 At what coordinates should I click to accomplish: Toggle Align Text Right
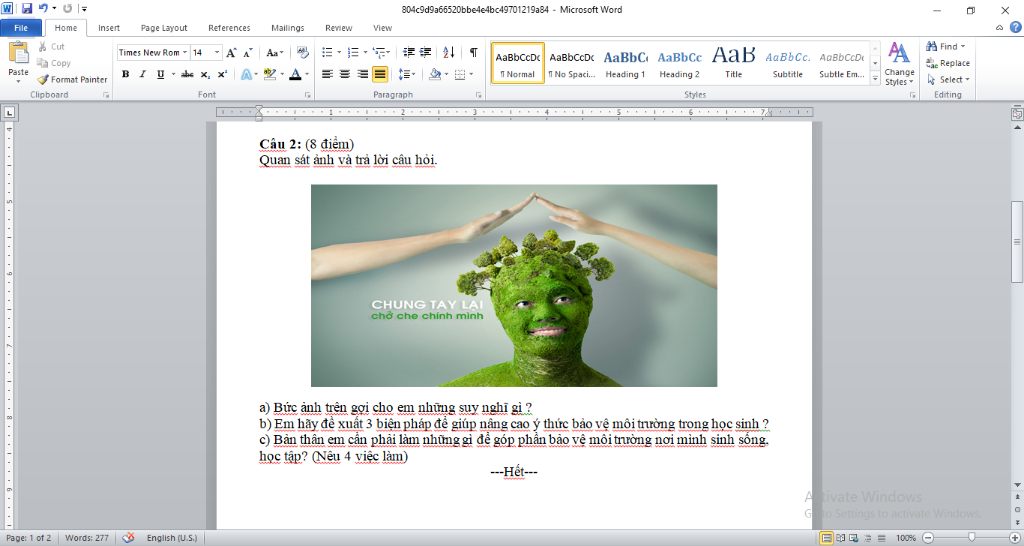click(362, 74)
